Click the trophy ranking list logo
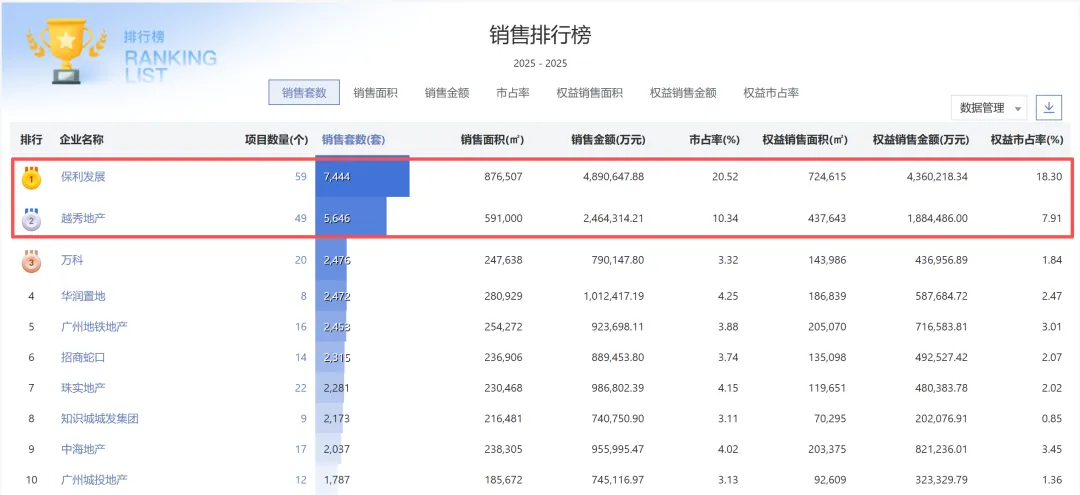Screen dimensions: 1080x495 pos(67,51)
